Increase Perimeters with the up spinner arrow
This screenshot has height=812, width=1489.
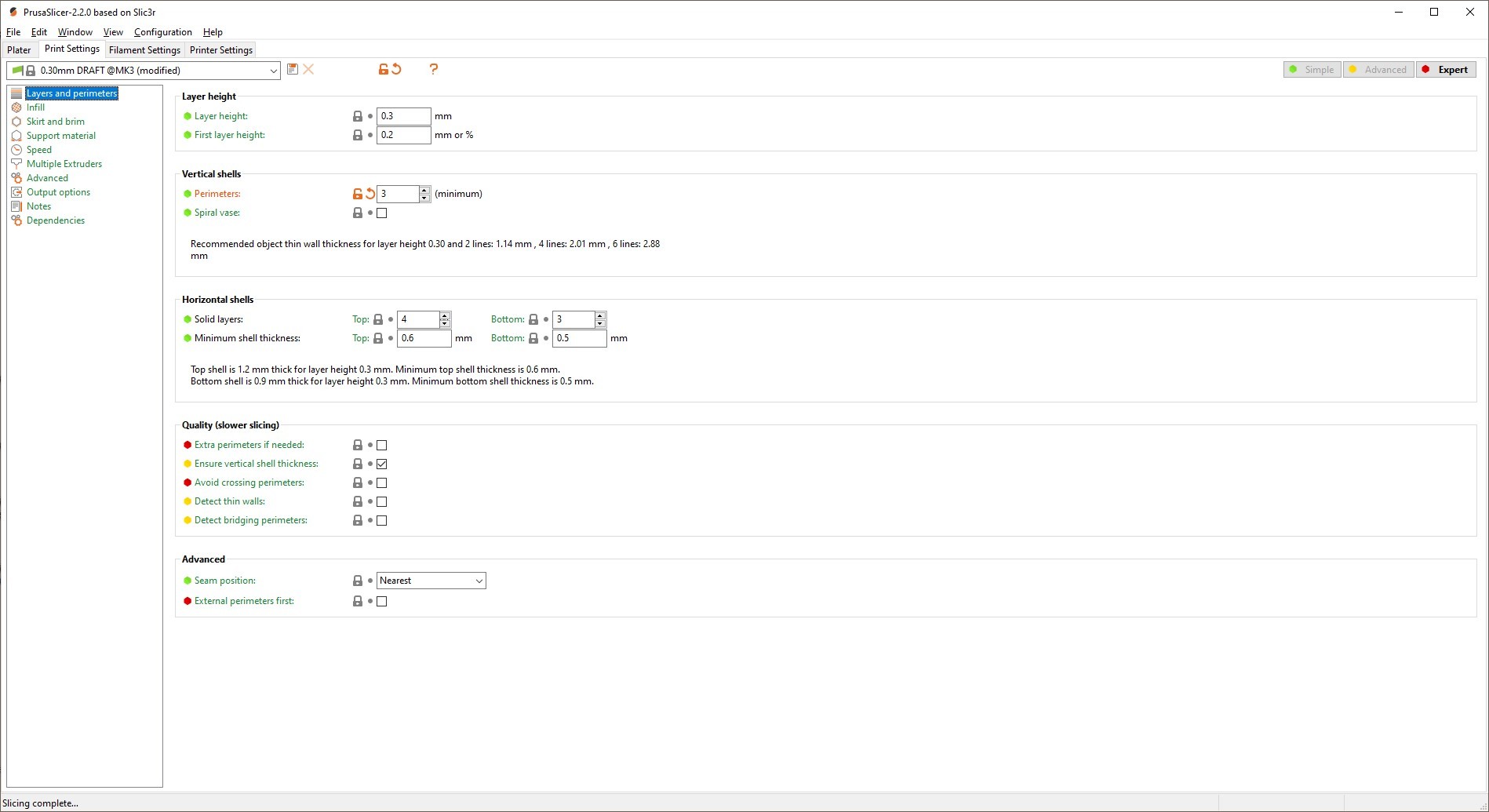tap(424, 190)
